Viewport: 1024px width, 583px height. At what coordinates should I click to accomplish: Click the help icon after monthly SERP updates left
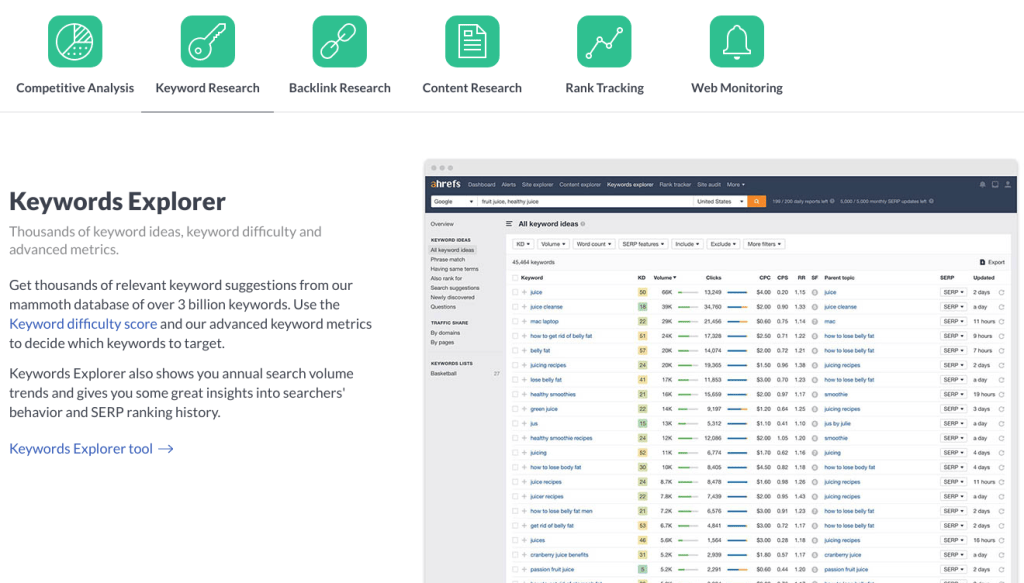[931, 202]
